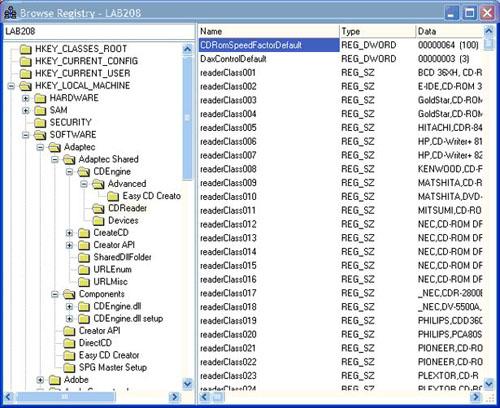This screenshot has height=408, width=500.
Task: Click scroll-up arrow of the tree pane
Action: pos(187,49)
